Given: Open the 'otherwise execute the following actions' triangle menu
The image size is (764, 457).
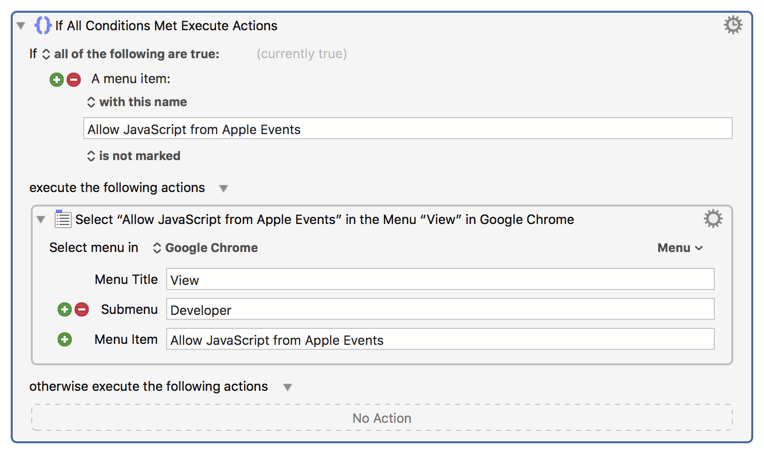Looking at the screenshot, I should click(x=287, y=387).
